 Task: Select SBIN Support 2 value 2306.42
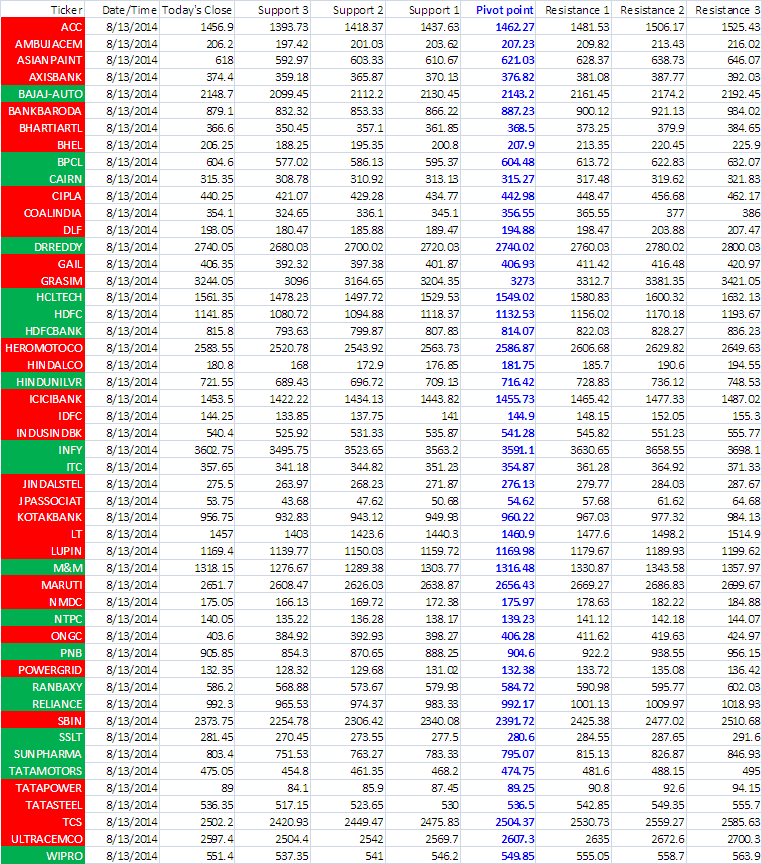tap(364, 721)
